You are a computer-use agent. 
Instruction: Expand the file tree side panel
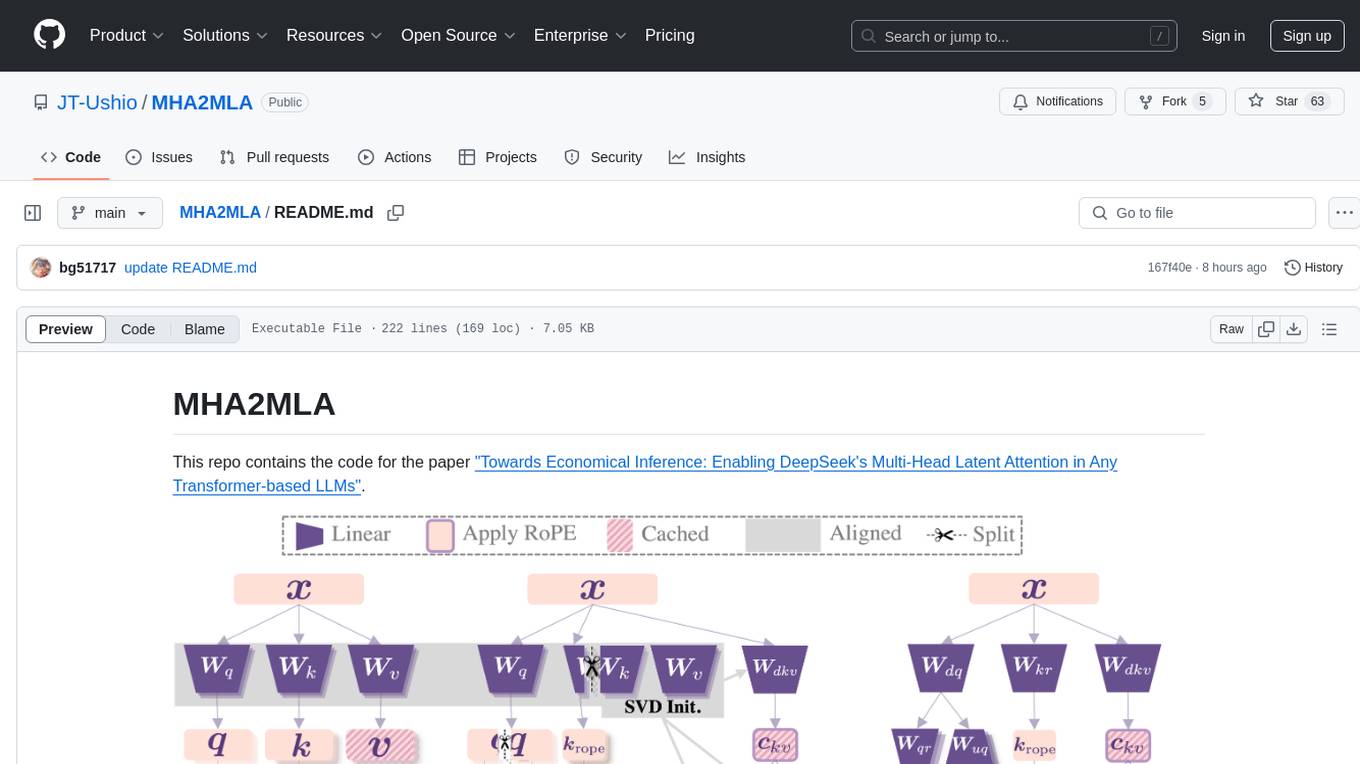33,213
